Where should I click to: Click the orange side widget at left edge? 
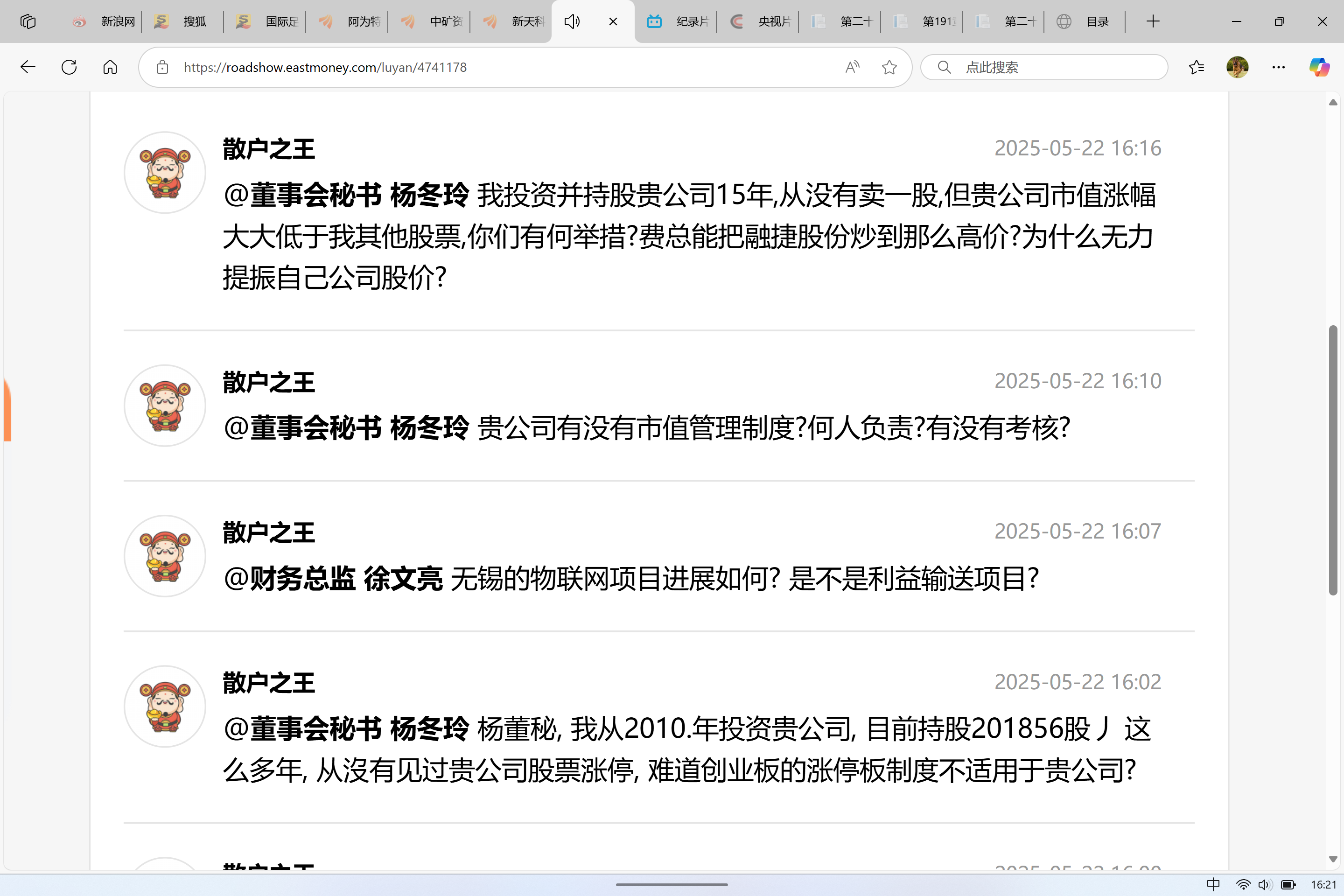pyautogui.click(x=7, y=410)
